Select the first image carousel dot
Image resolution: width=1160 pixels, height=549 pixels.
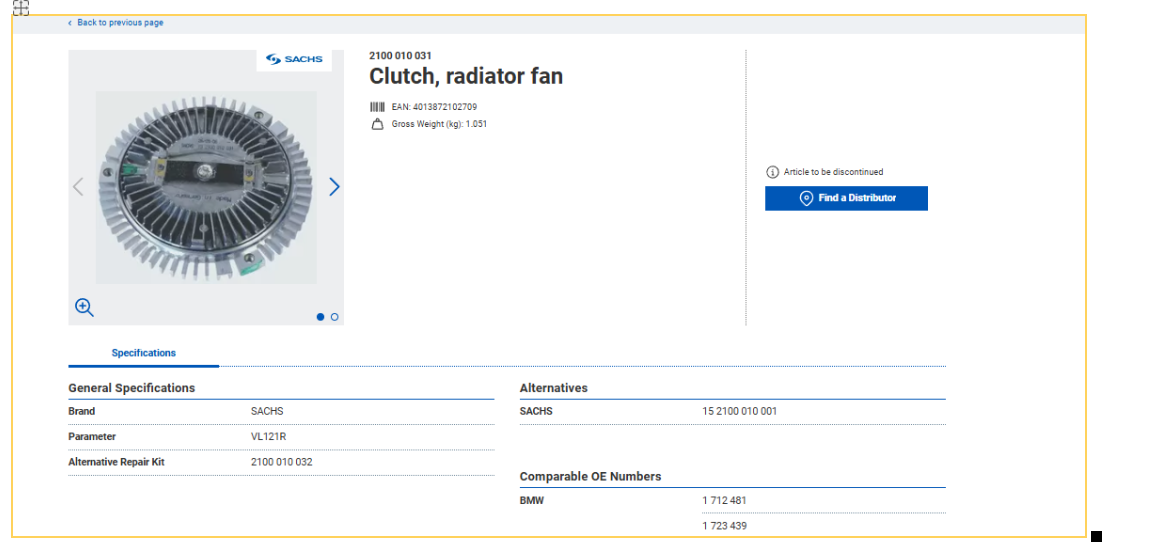320,317
